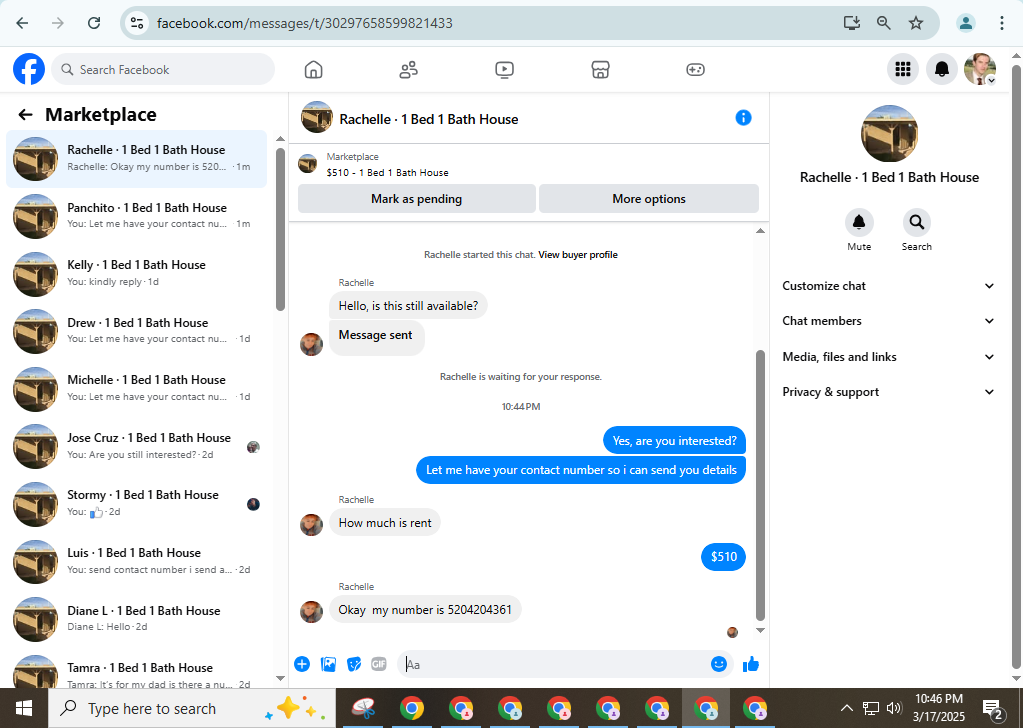Open the Marketplace tab icon
1023x728 pixels.
pos(600,69)
